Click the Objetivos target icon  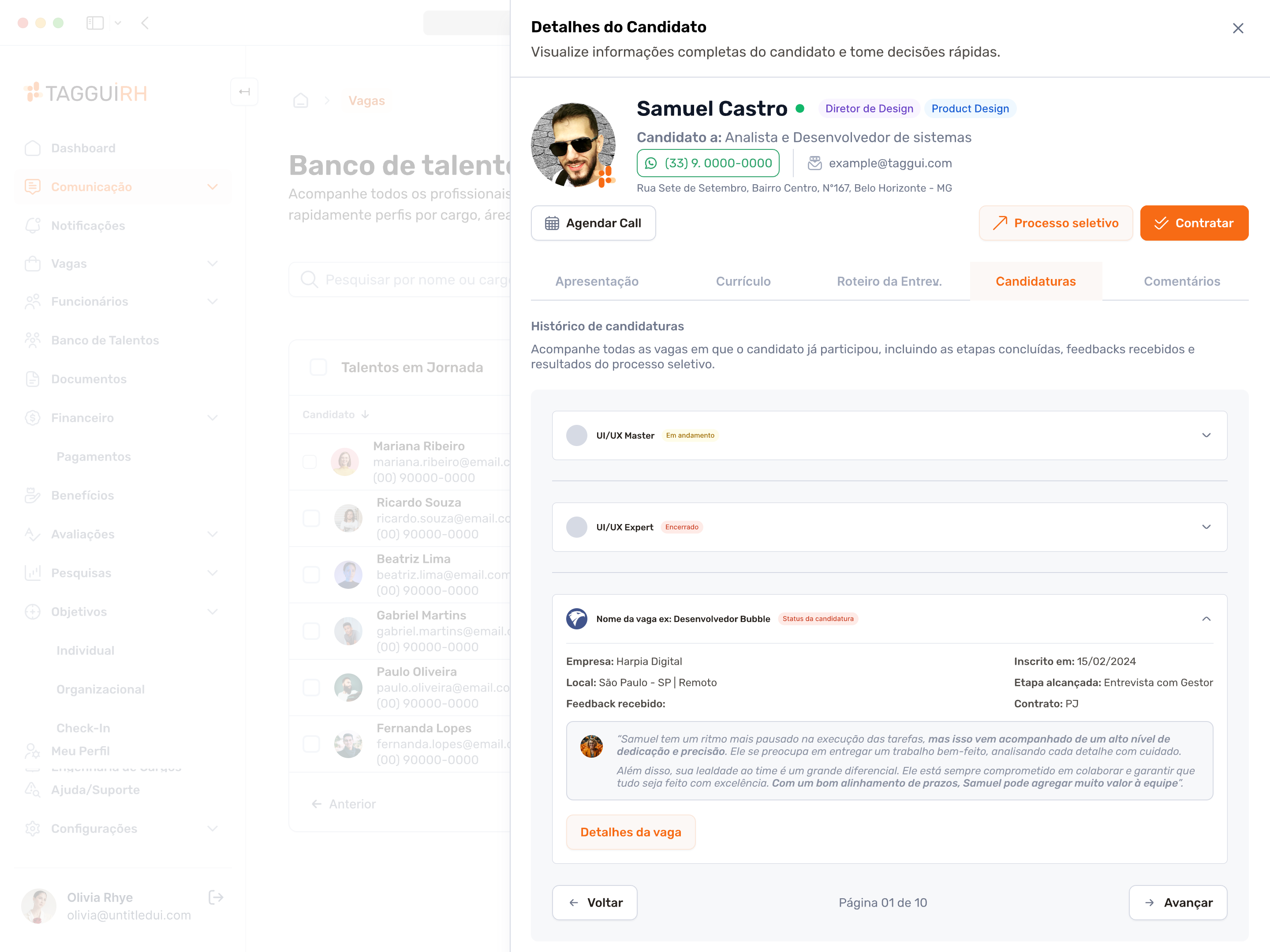pos(33,612)
